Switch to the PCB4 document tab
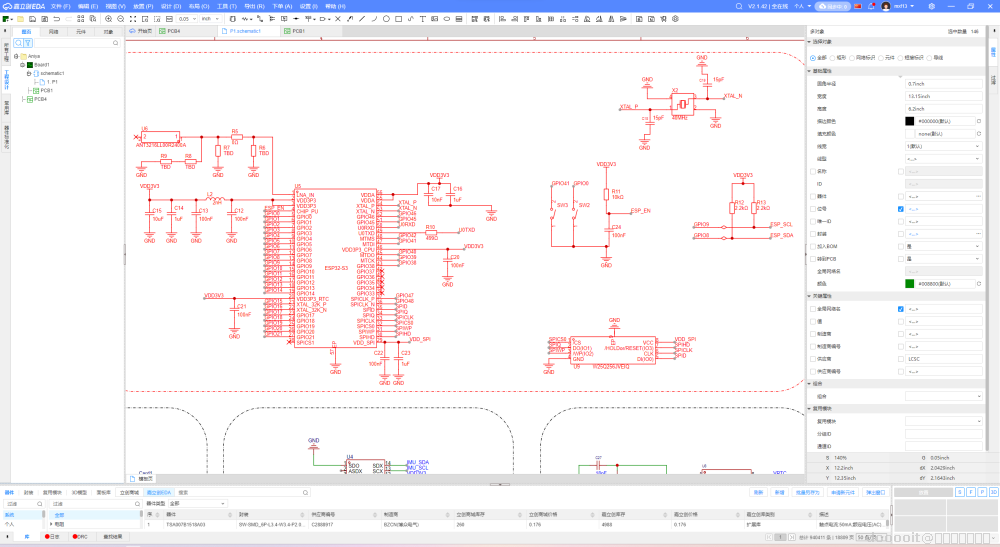 (x=173, y=31)
